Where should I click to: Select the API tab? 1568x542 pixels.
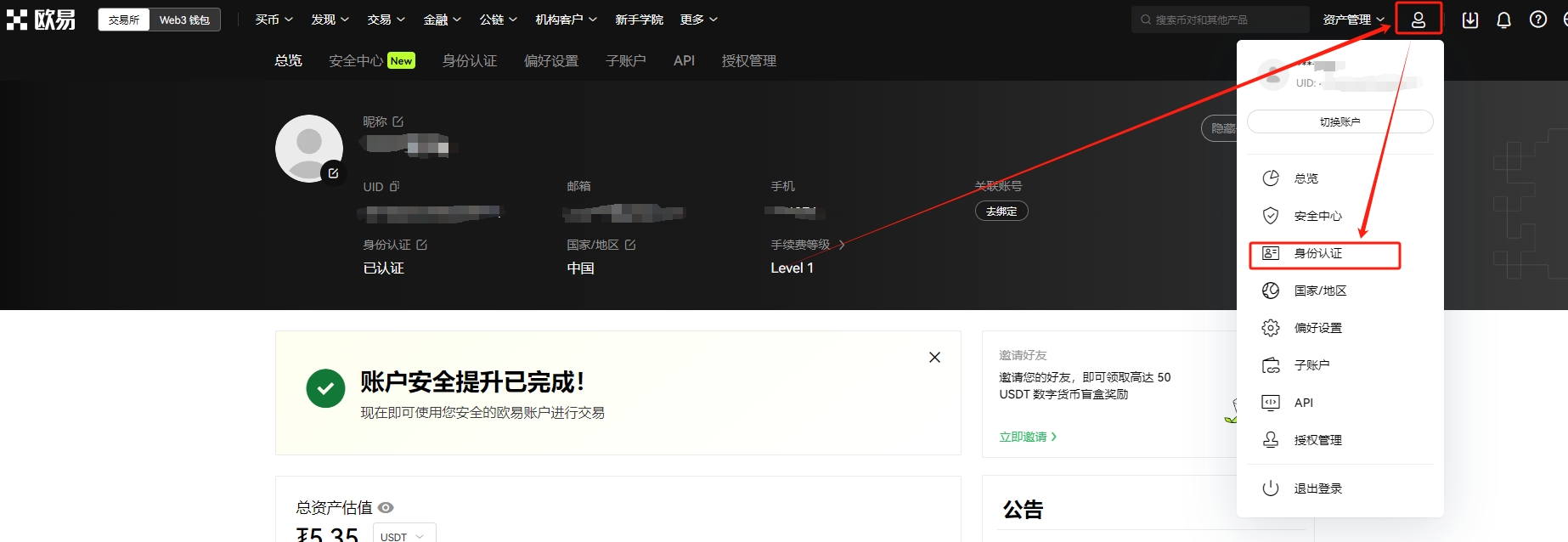[x=684, y=60]
